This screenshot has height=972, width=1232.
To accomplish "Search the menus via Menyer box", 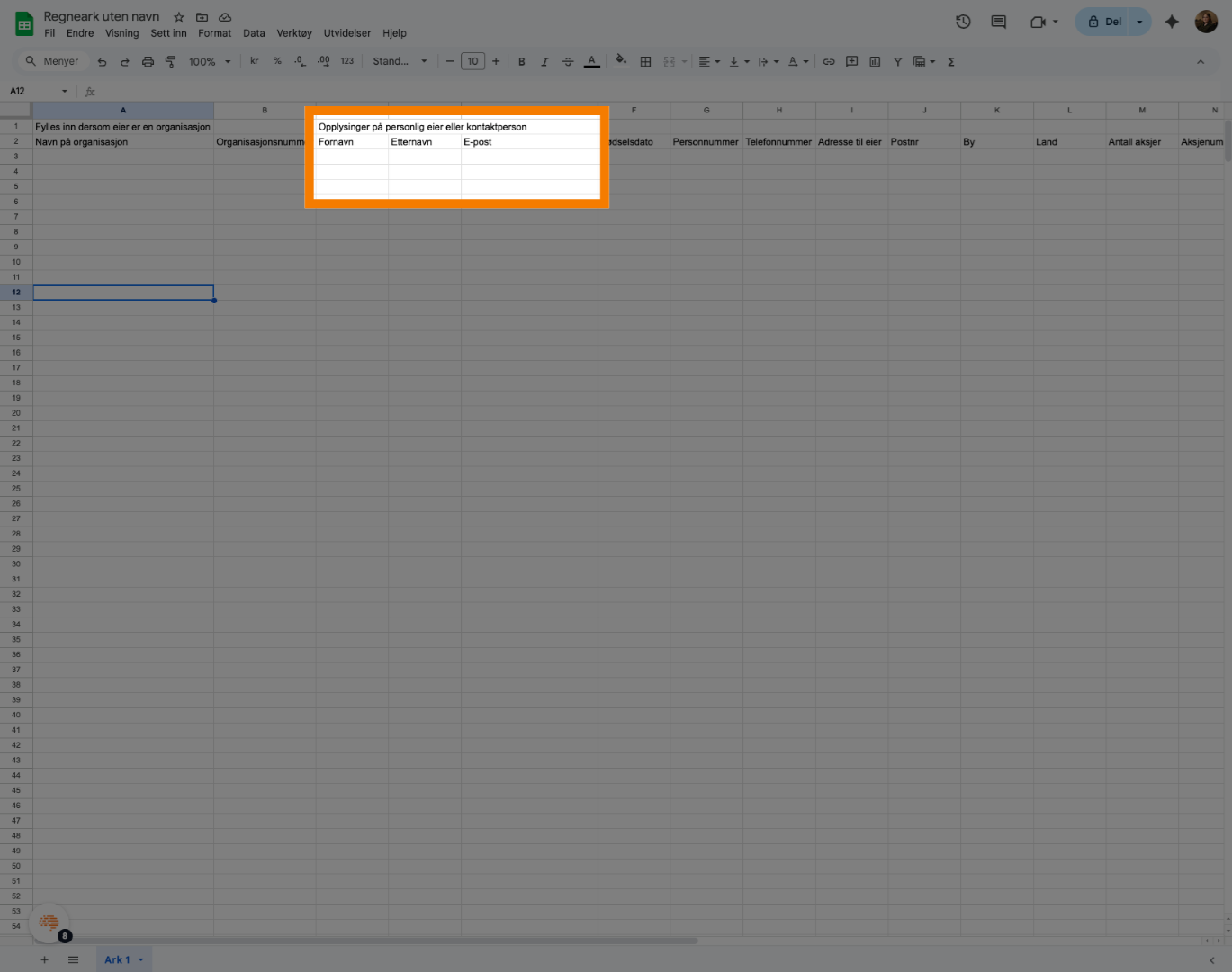I will pyautogui.click(x=52, y=61).
